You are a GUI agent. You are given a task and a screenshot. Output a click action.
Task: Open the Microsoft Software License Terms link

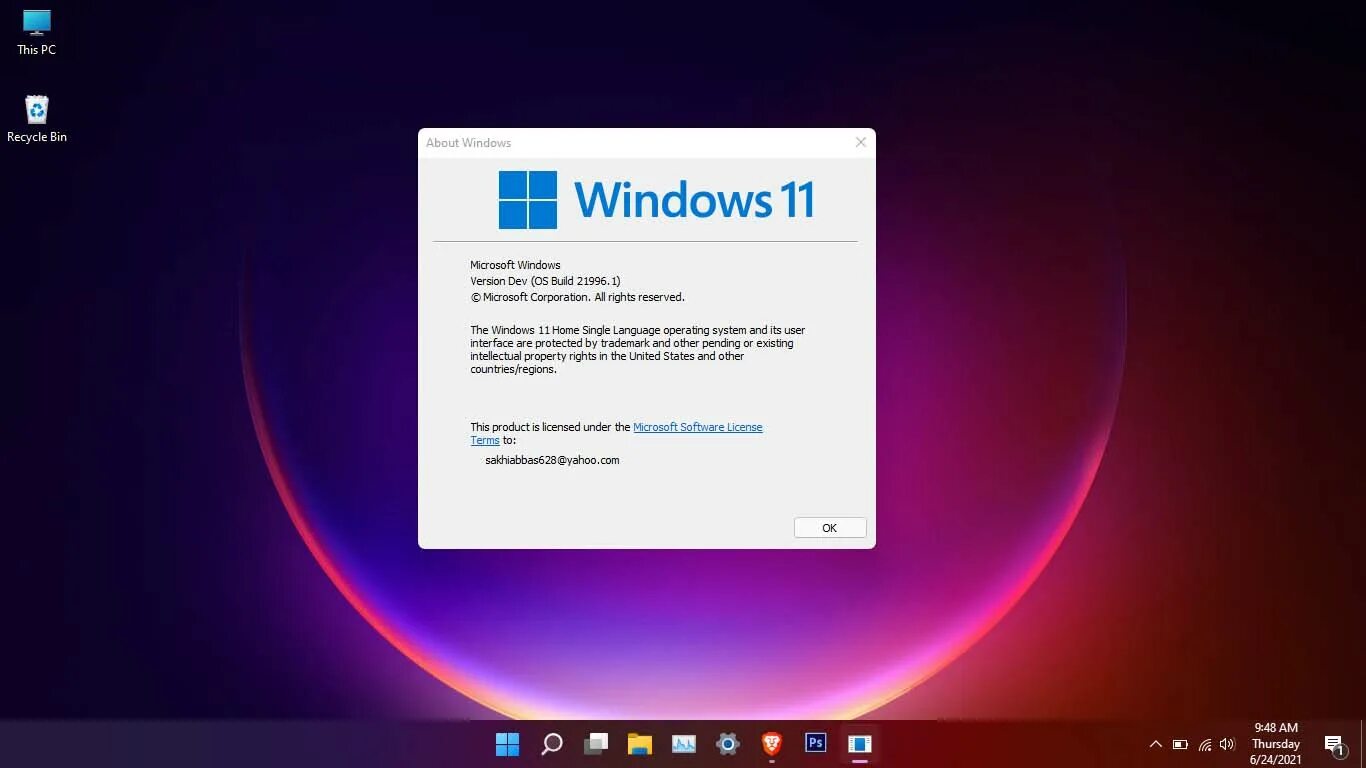[x=617, y=434]
